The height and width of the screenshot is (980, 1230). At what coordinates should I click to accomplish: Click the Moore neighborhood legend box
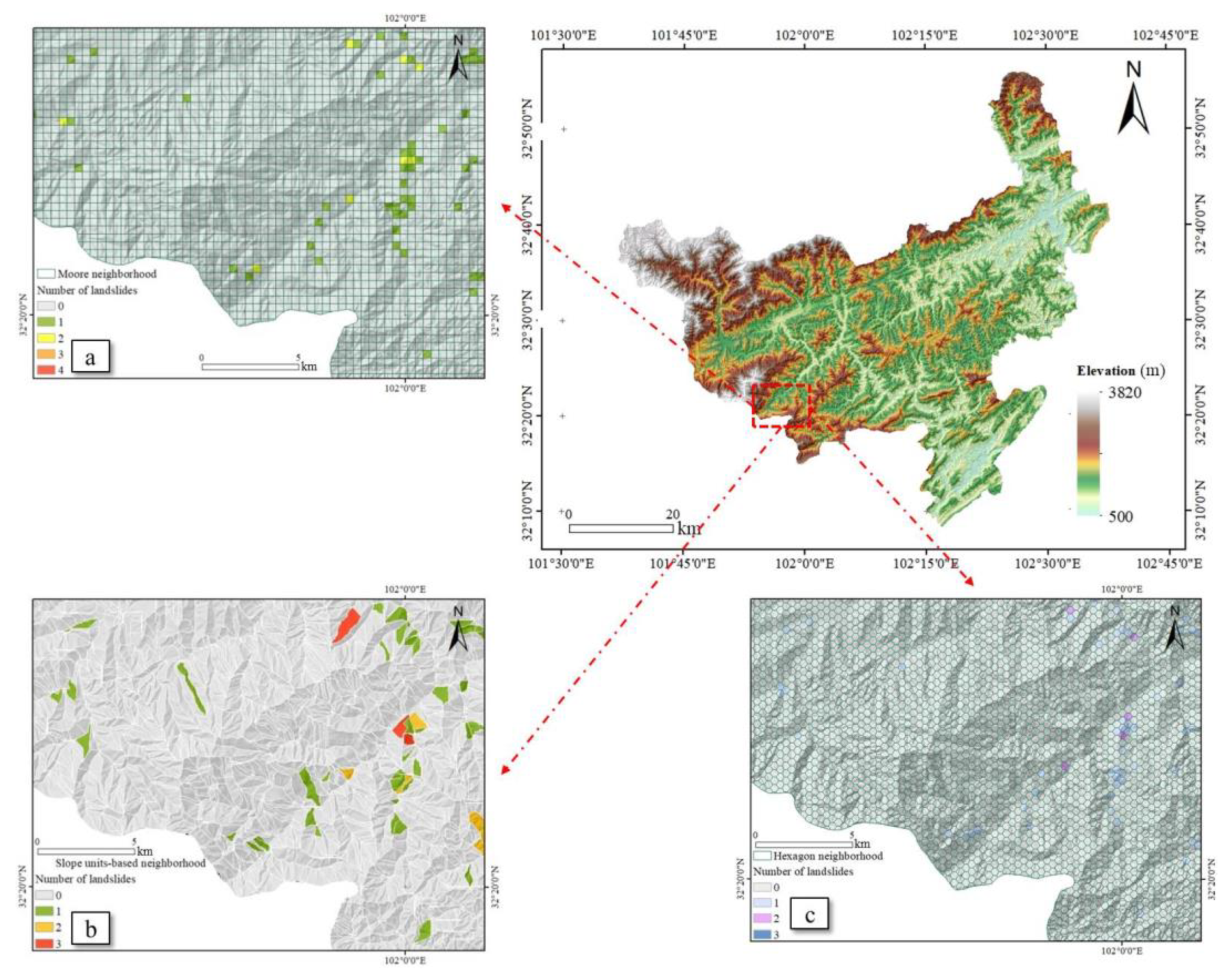(46, 274)
